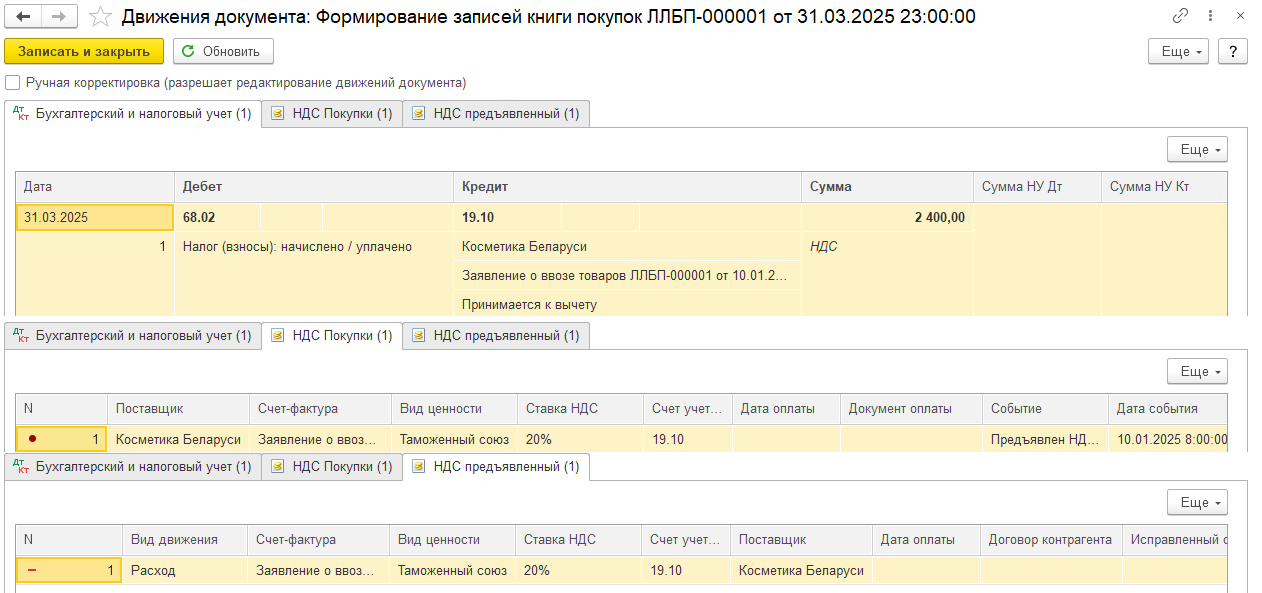Image resolution: width=1262 pixels, height=593 pixels.
Task: Click the Кредит column header
Action: (x=627, y=187)
